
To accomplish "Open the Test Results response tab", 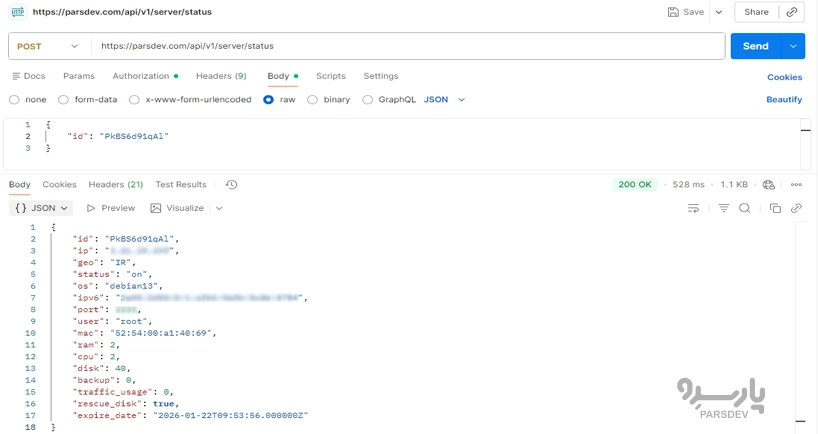I will point(180,185).
